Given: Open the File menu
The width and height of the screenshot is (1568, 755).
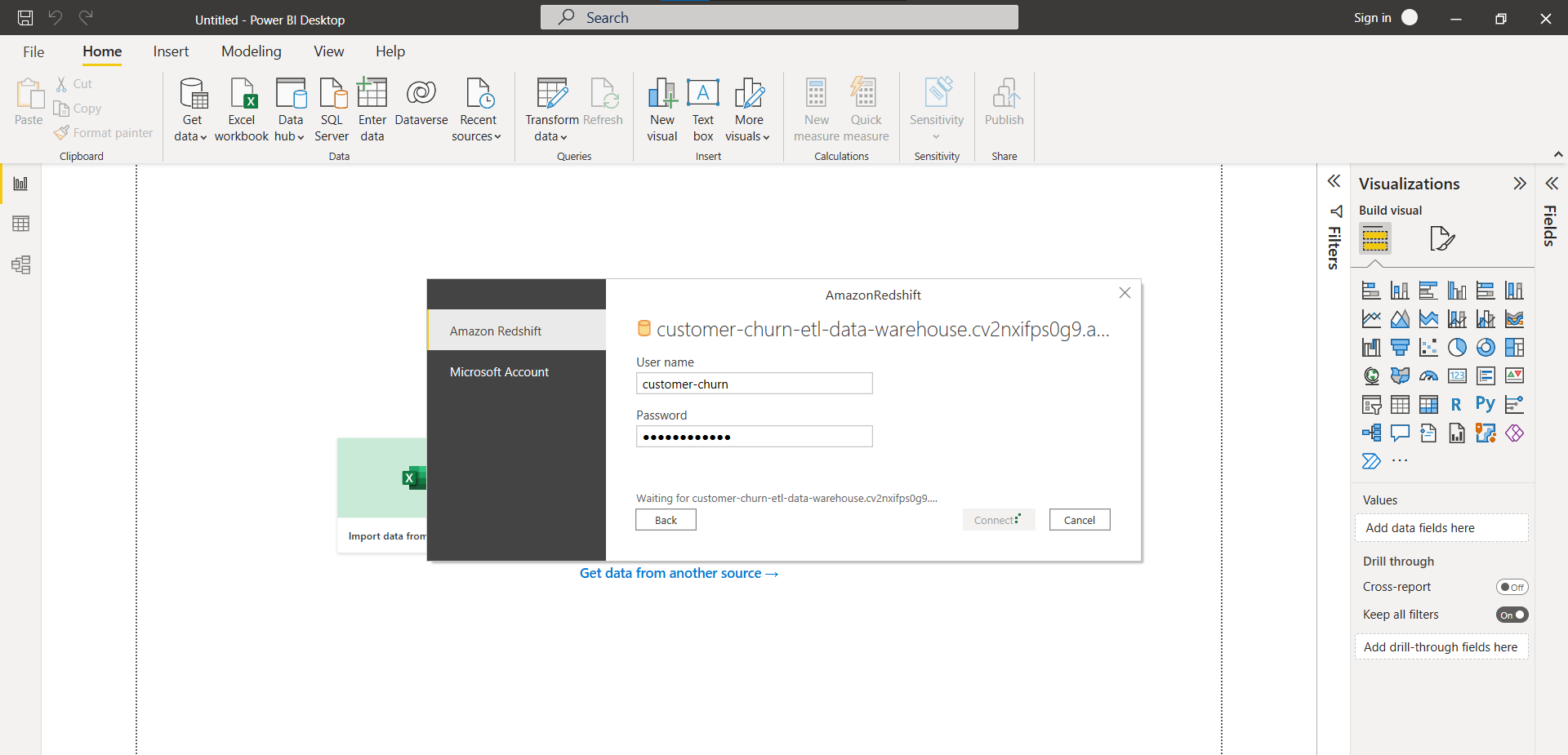Looking at the screenshot, I should point(33,51).
